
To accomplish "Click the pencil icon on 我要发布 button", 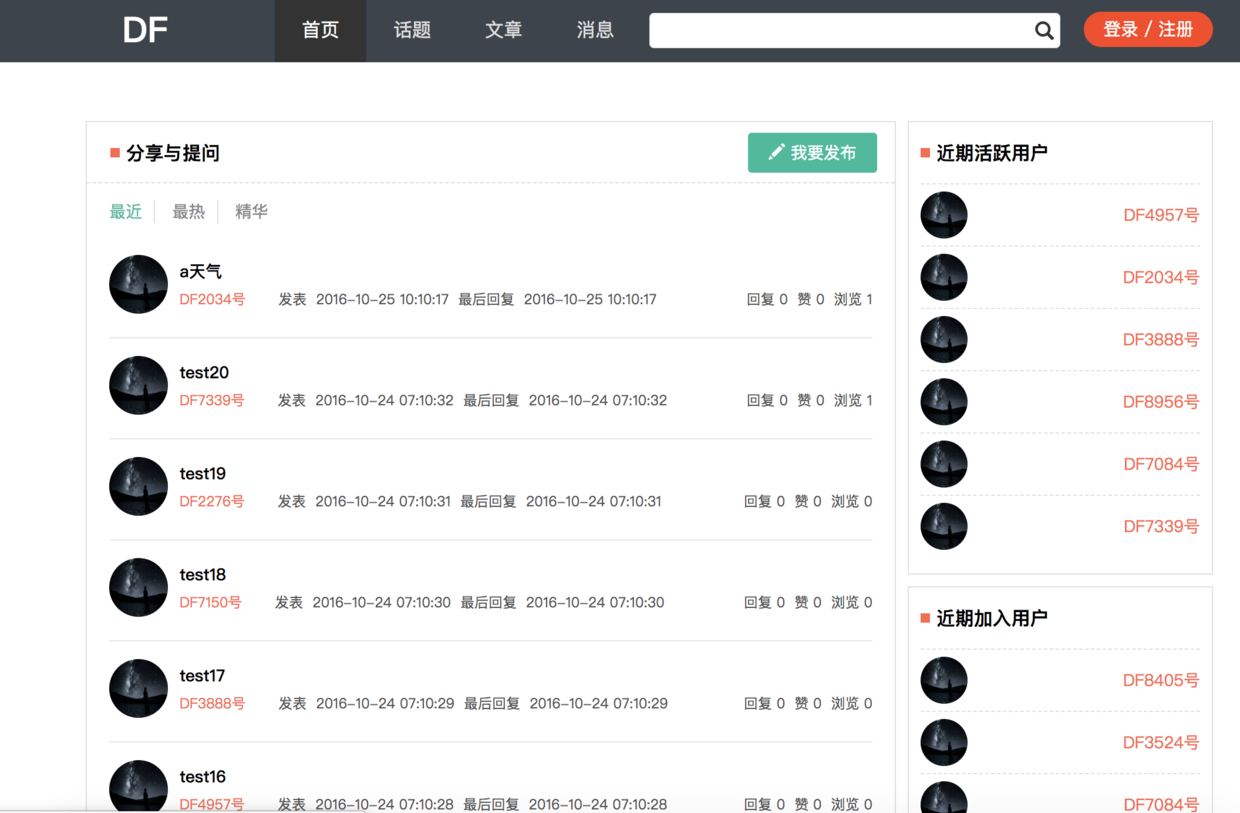I will 776,152.
